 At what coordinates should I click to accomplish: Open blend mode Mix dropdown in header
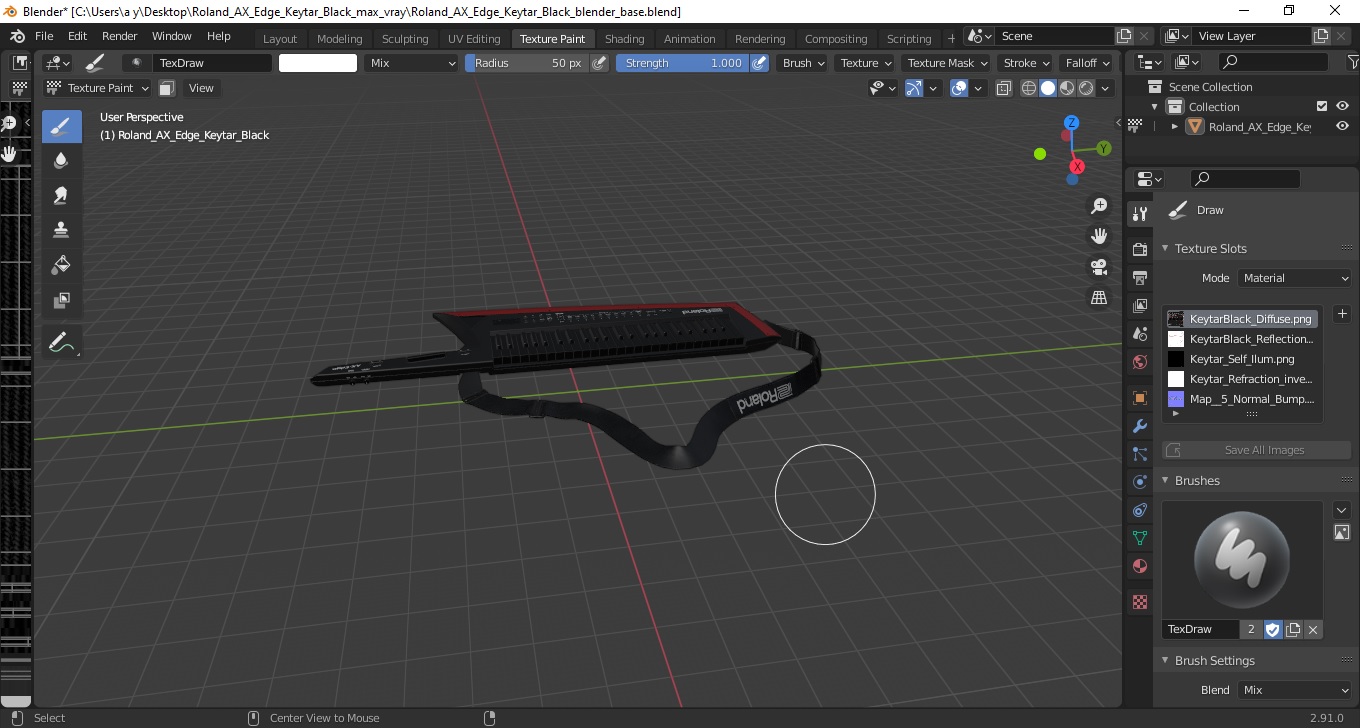[410, 63]
